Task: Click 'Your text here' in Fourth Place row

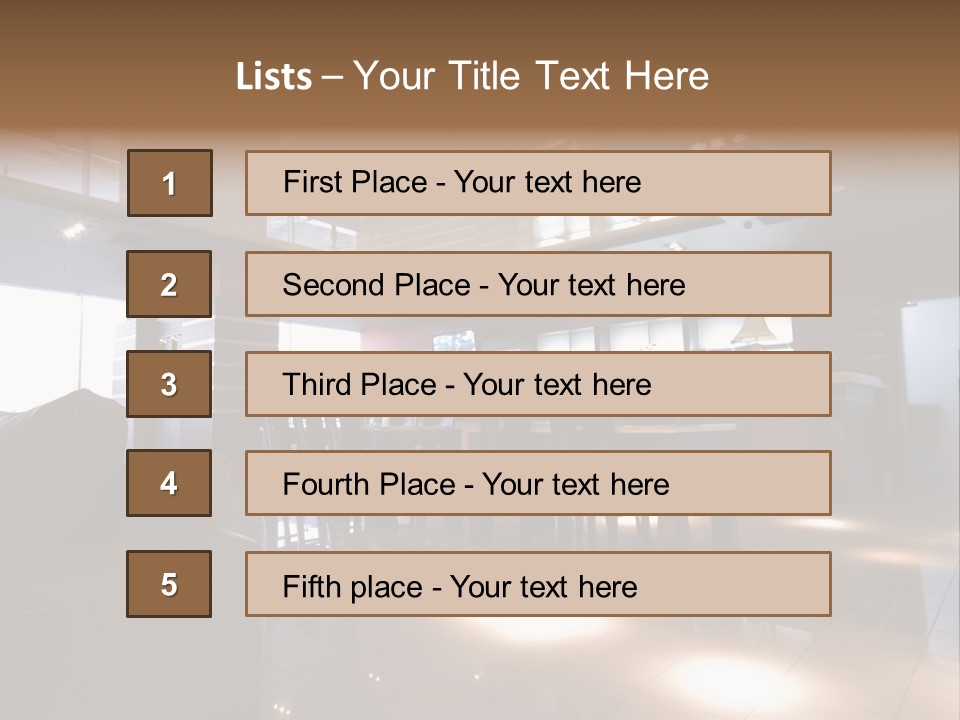Action: coord(575,485)
